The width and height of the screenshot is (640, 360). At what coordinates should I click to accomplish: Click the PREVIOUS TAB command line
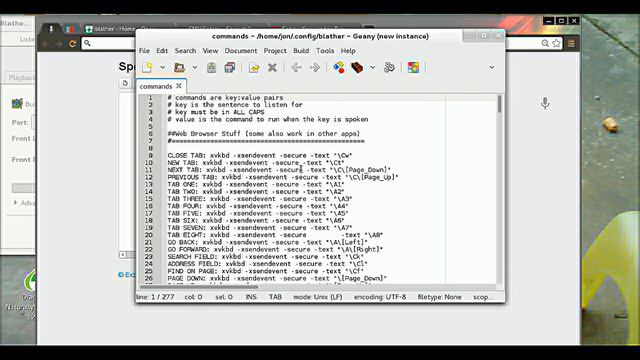pyautogui.click(x=283, y=177)
